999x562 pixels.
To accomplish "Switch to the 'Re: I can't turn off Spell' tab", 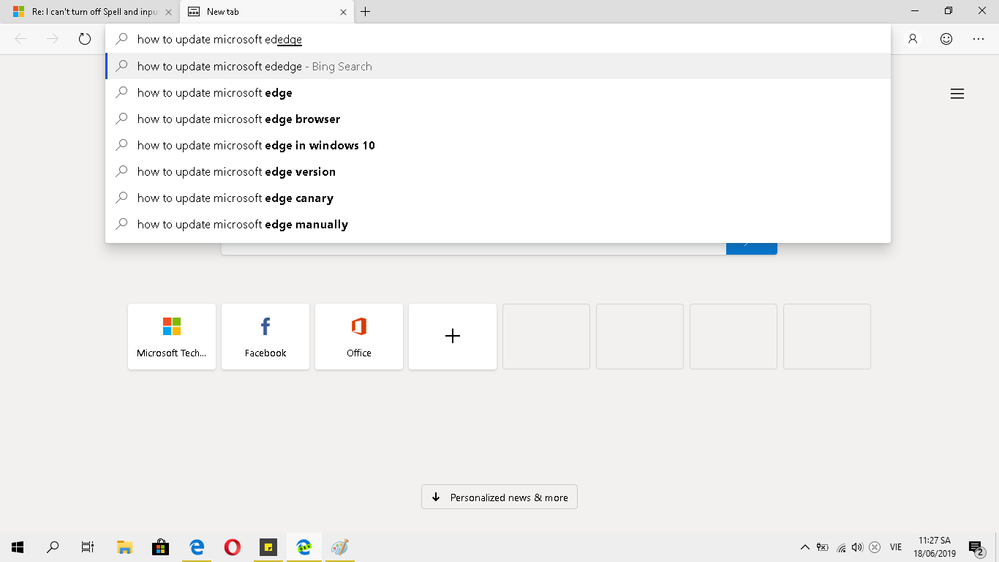I will point(90,11).
